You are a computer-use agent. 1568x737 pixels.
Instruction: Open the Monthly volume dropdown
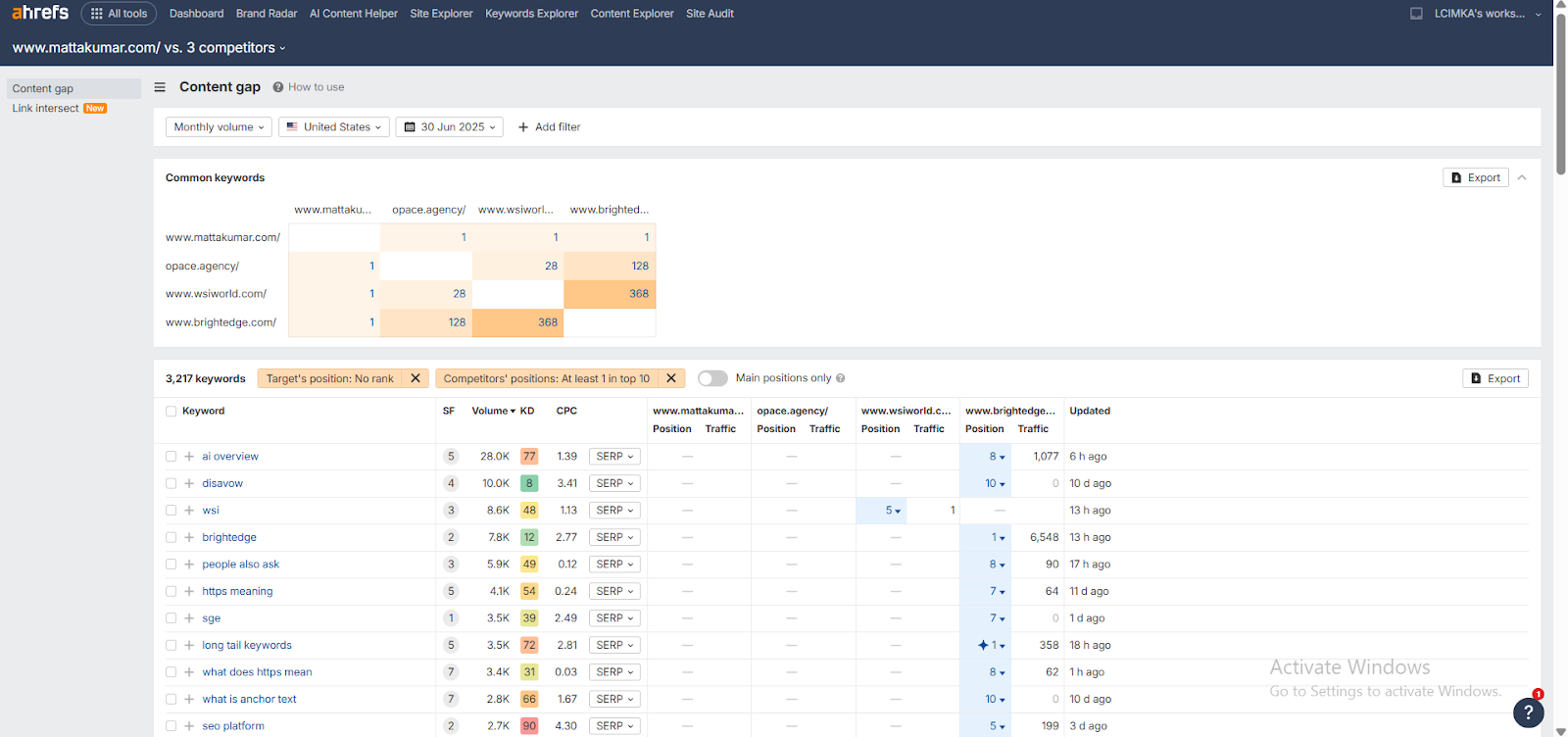coord(219,127)
